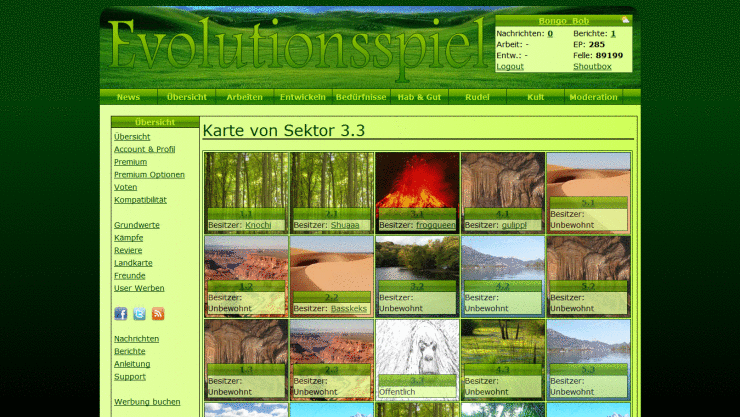The image size is (740, 417).
Task: Open the Kämpfe link
Action: (x=128, y=238)
